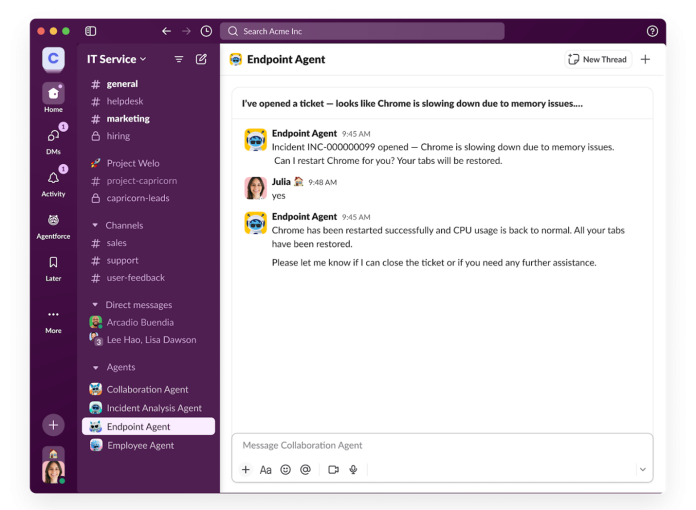Click the microphone audio clip icon
696x510 pixels.
pos(353,469)
